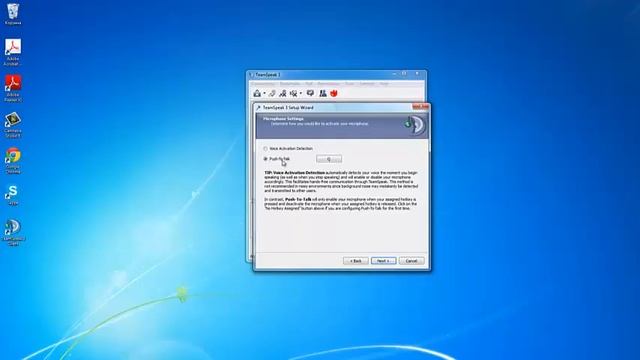This screenshot has height=360, width=640.
Task: Click the Next button in Setup Wizard
Action: coord(383,261)
